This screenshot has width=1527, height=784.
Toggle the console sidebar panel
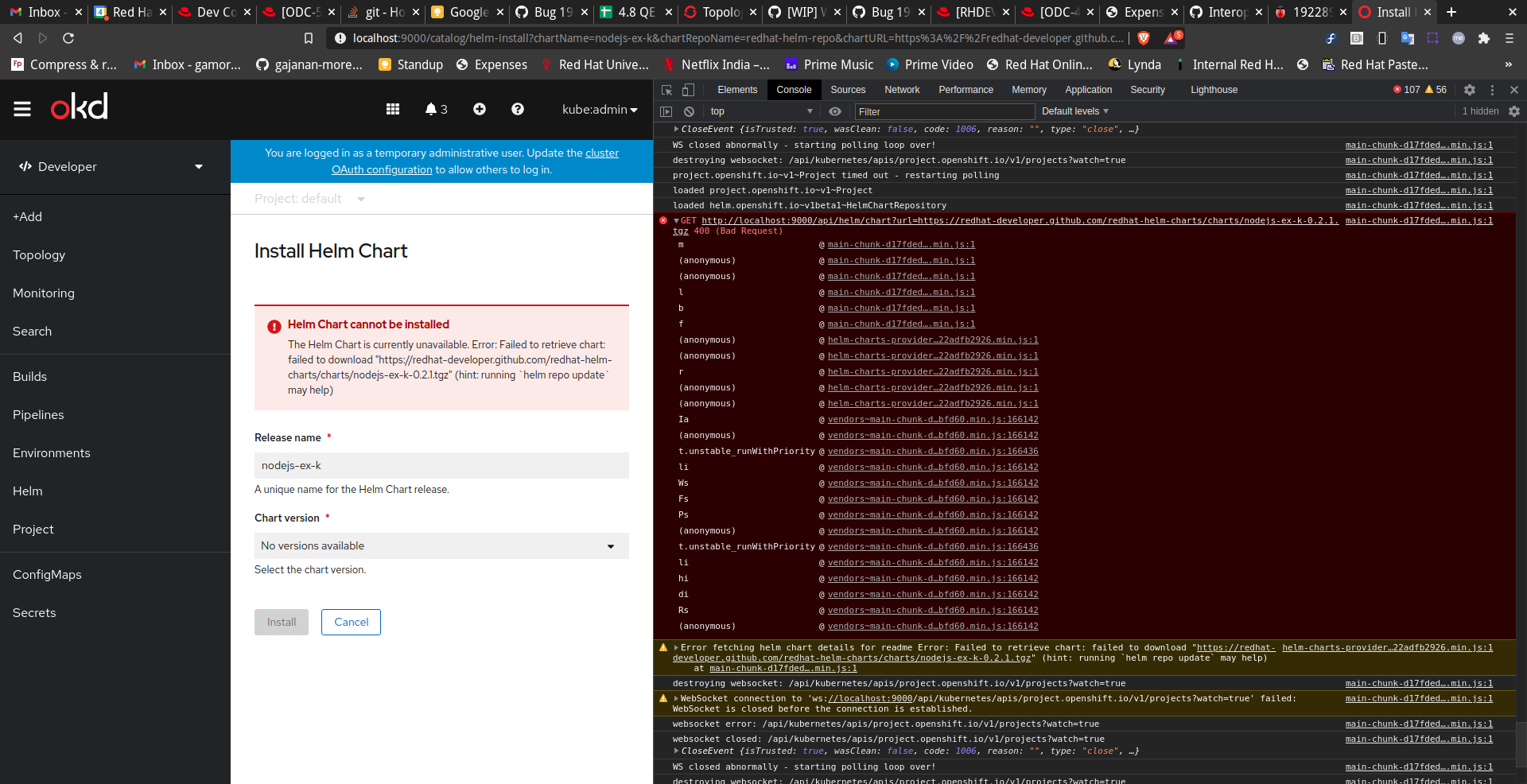tap(666, 111)
